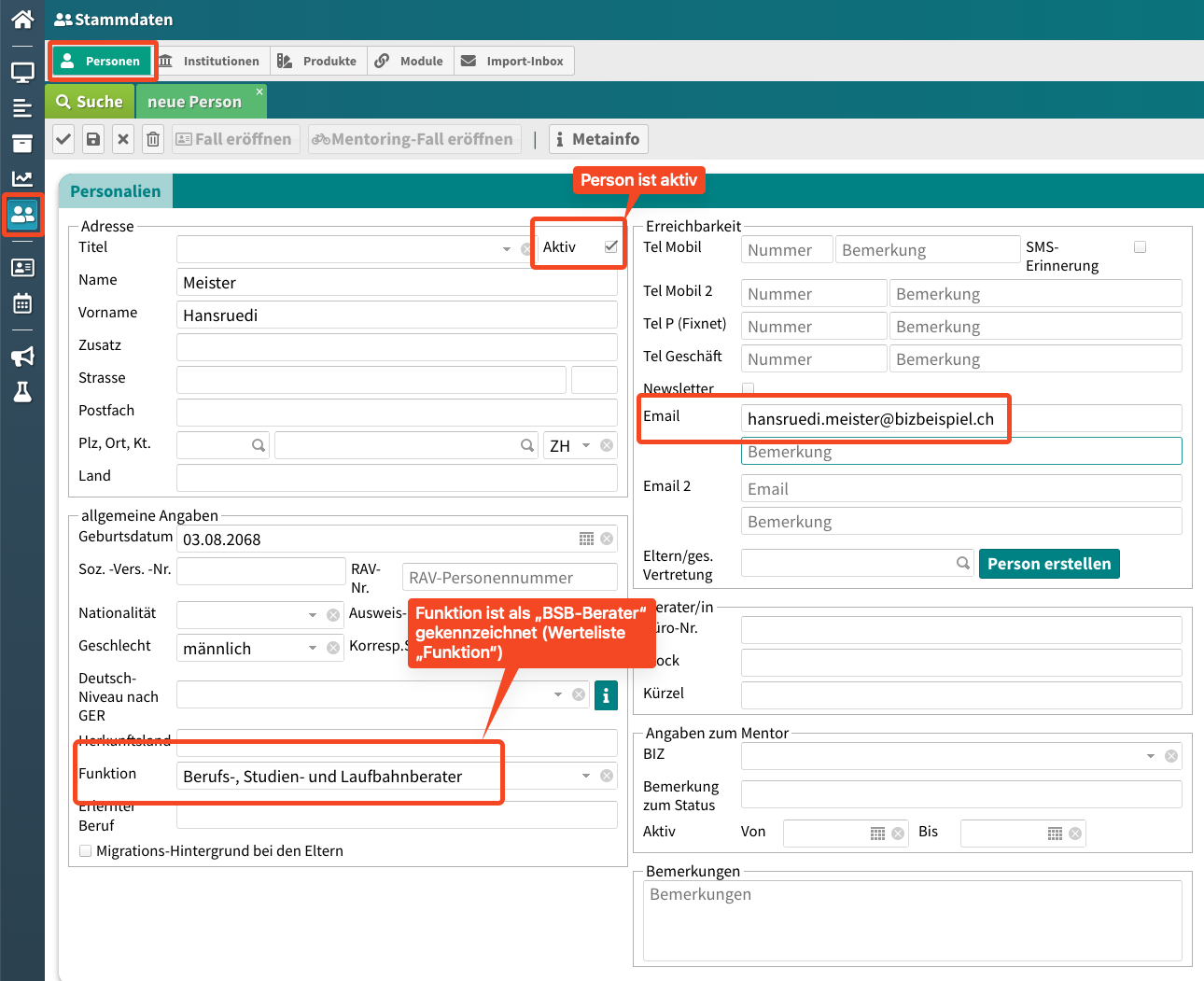Image resolution: width=1204 pixels, height=981 pixels.
Task: Close the neue Person tab
Action: 259,91
